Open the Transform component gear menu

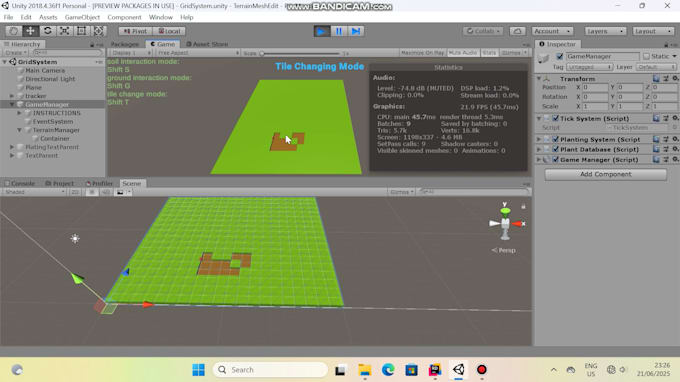click(675, 78)
